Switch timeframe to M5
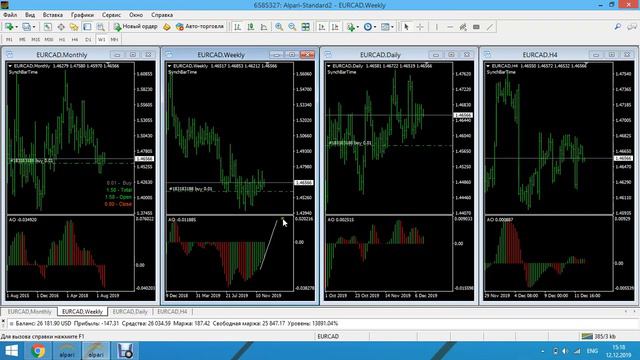Screen dimensions: 640x360 pos(22,40)
